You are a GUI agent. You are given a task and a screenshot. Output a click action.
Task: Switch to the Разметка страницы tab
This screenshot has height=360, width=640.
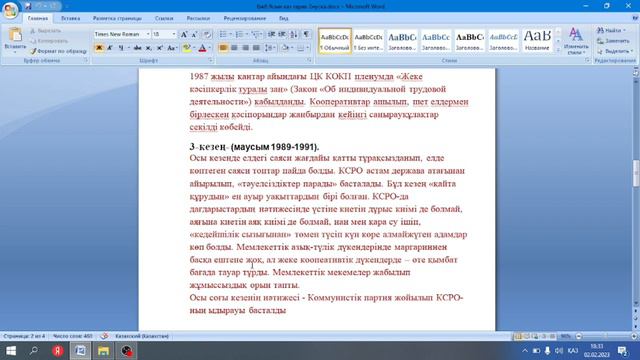click(x=117, y=18)
